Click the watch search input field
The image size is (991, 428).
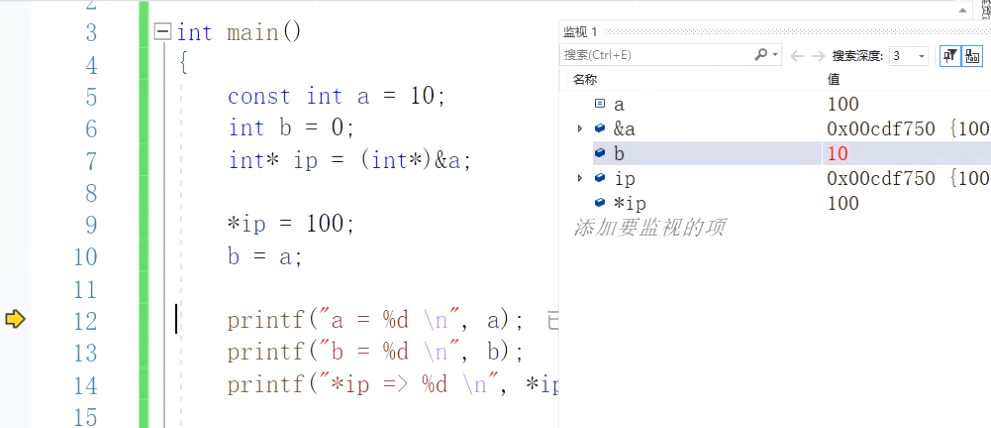tap(655, 55)
